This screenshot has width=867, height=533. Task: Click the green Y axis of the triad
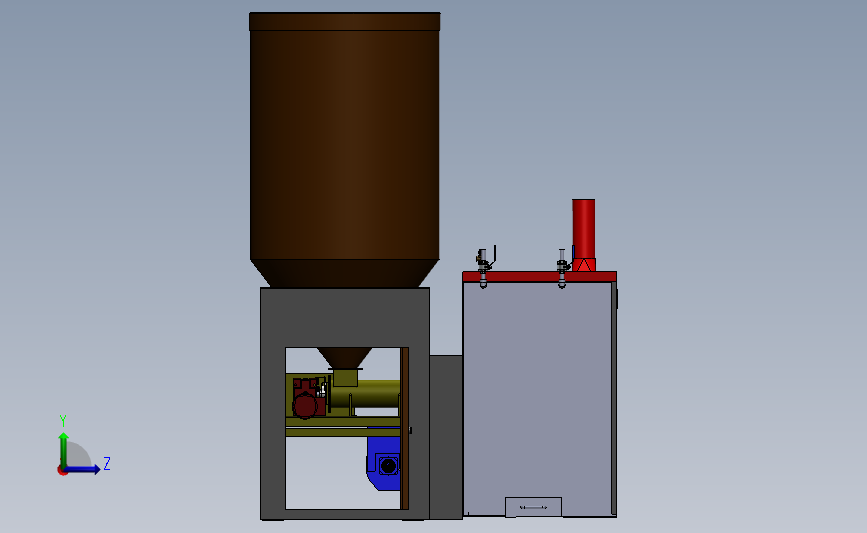(64, 450)
